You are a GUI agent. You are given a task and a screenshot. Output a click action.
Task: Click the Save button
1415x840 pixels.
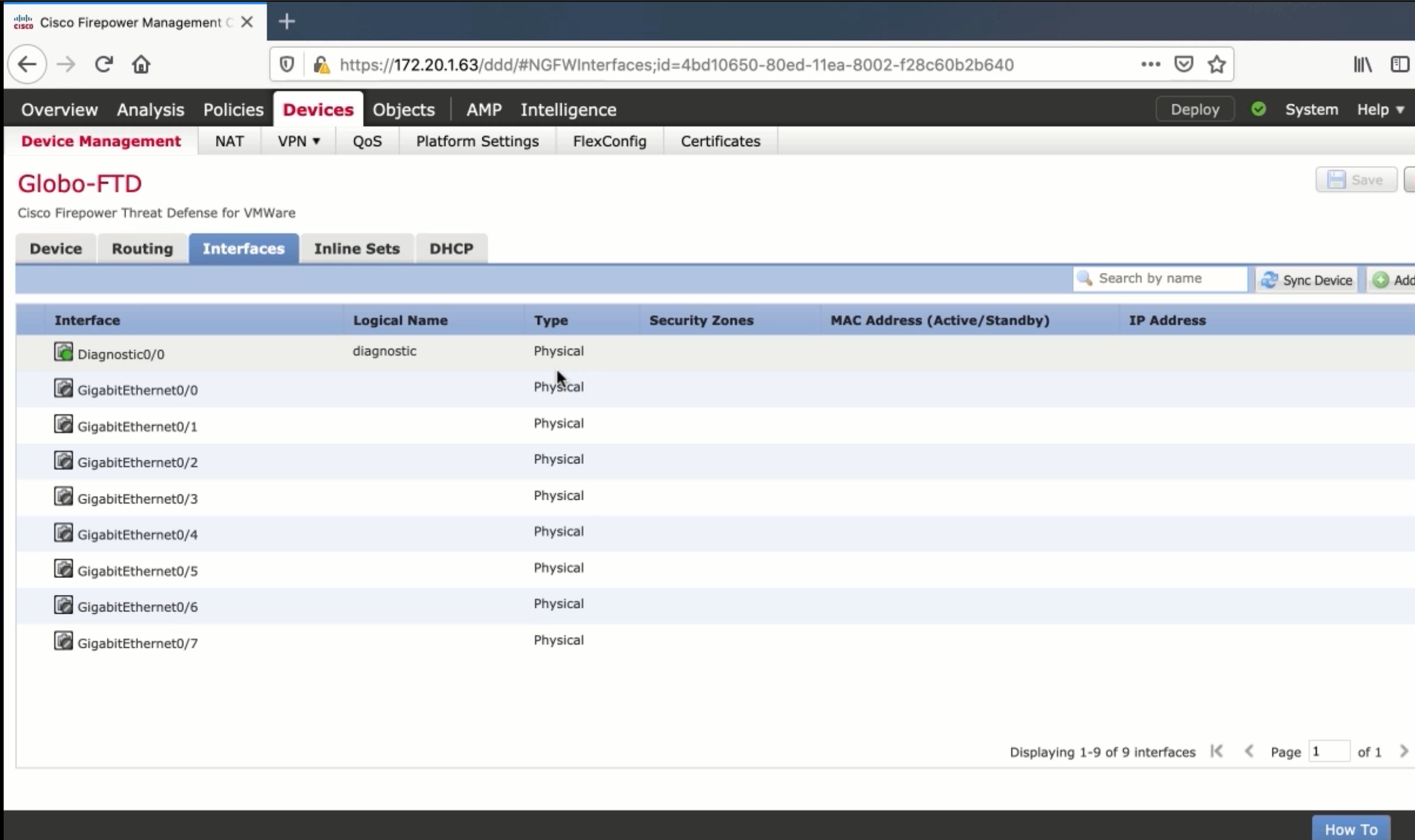click(x=1356, y=180)
